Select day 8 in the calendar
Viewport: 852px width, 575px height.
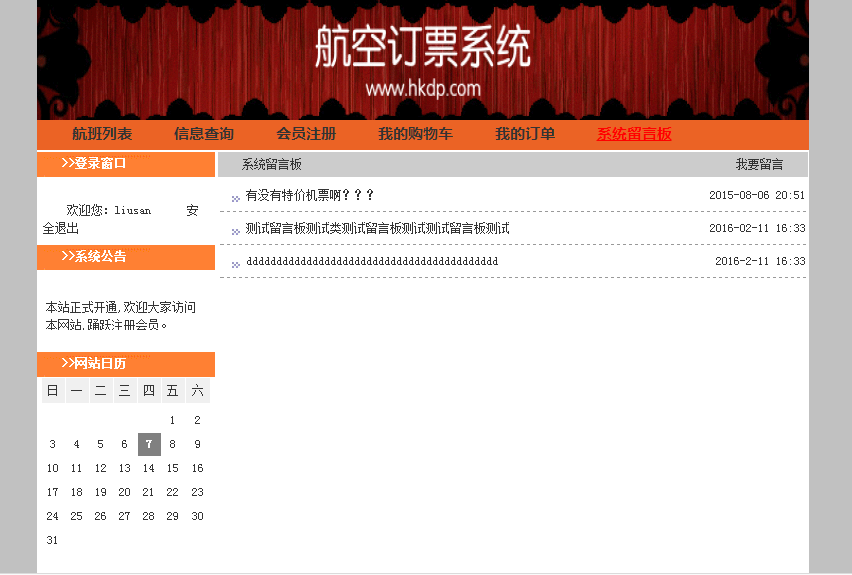click(172, 444)
